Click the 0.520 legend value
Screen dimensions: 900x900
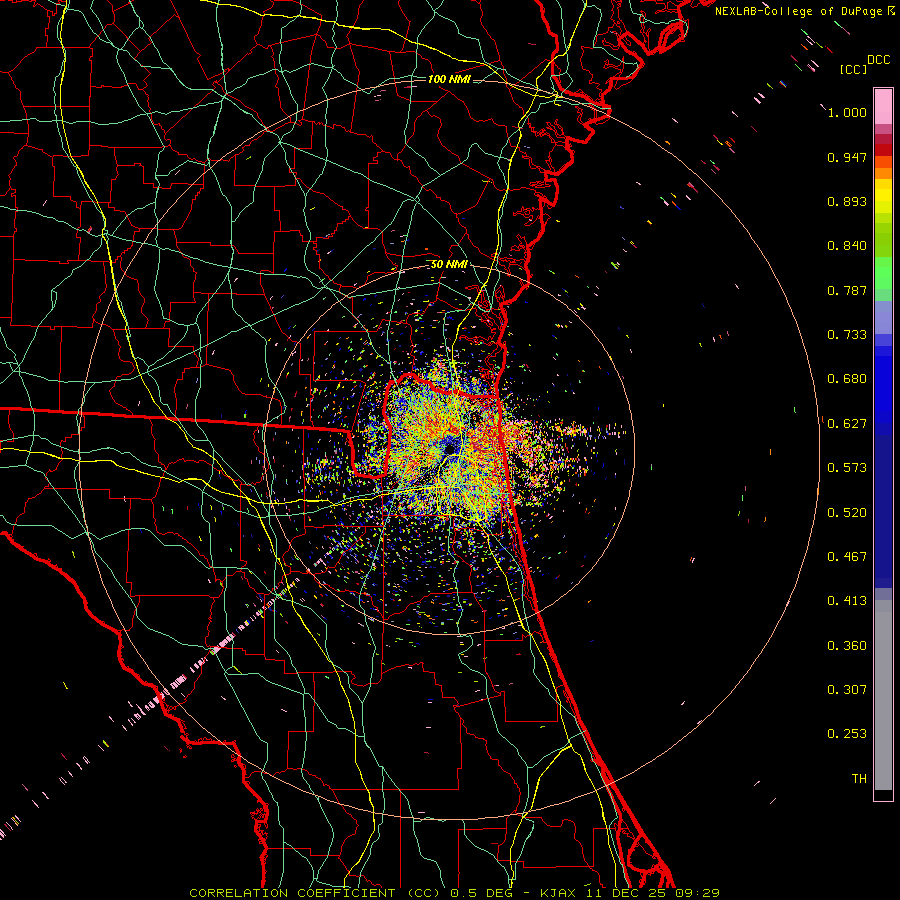coord(847,513)
